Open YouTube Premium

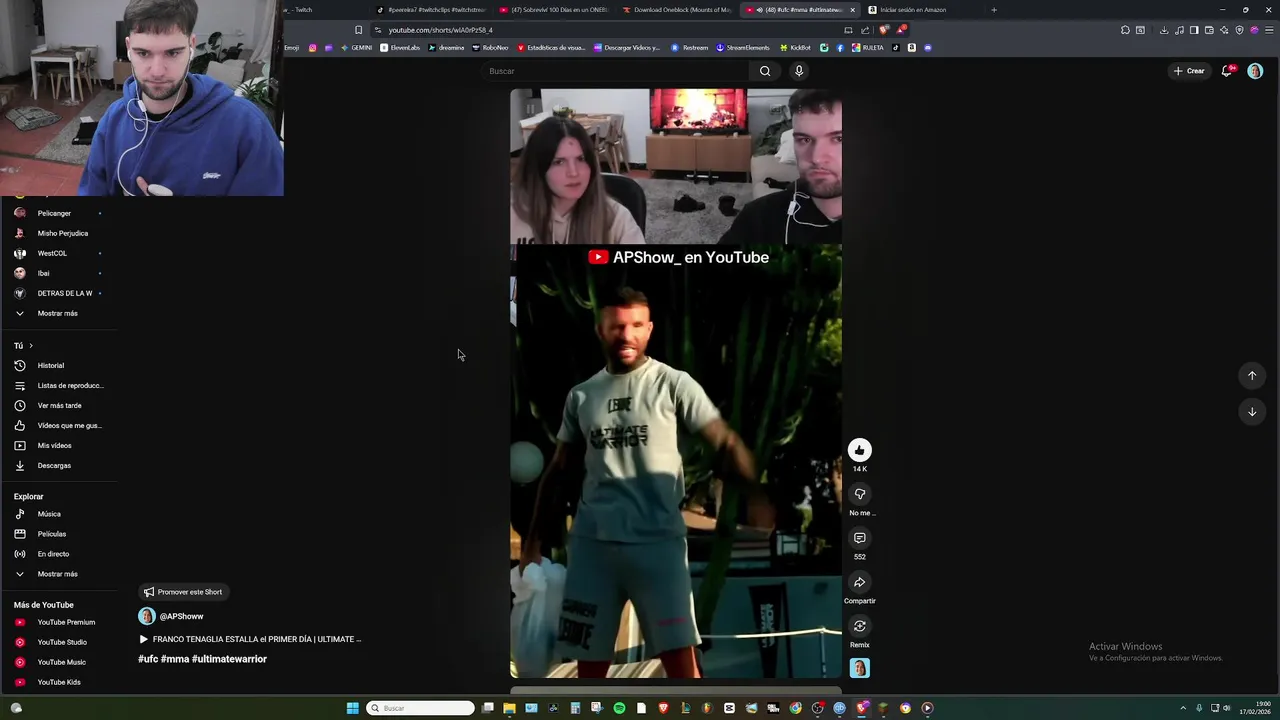click(60, 622)
